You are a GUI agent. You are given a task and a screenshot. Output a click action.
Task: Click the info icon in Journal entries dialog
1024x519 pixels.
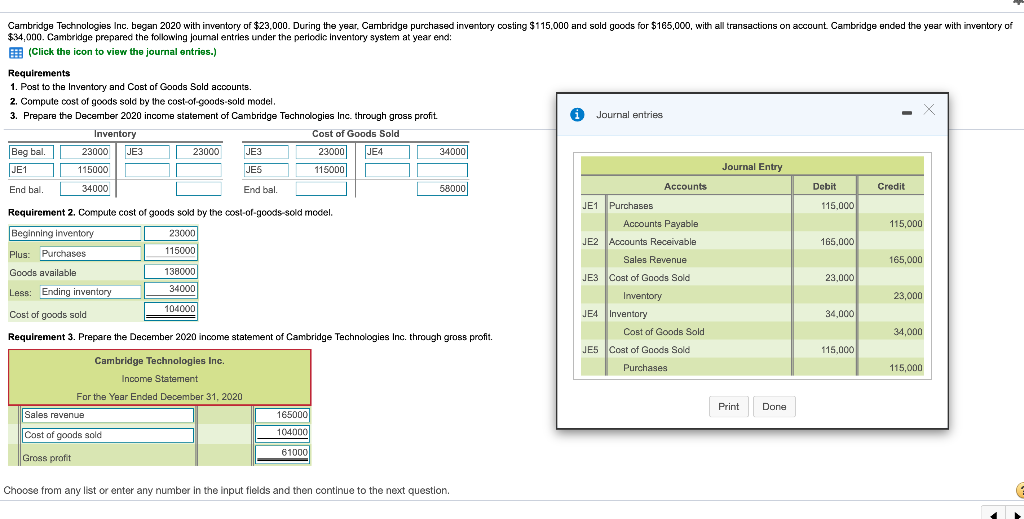point(577,115)
